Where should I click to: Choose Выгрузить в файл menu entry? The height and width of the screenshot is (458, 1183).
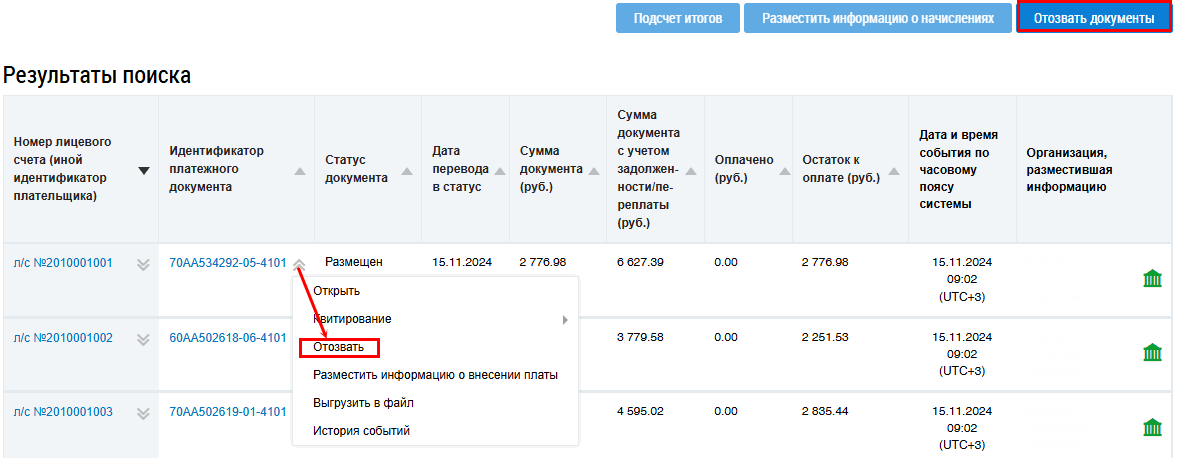(363, 403)
